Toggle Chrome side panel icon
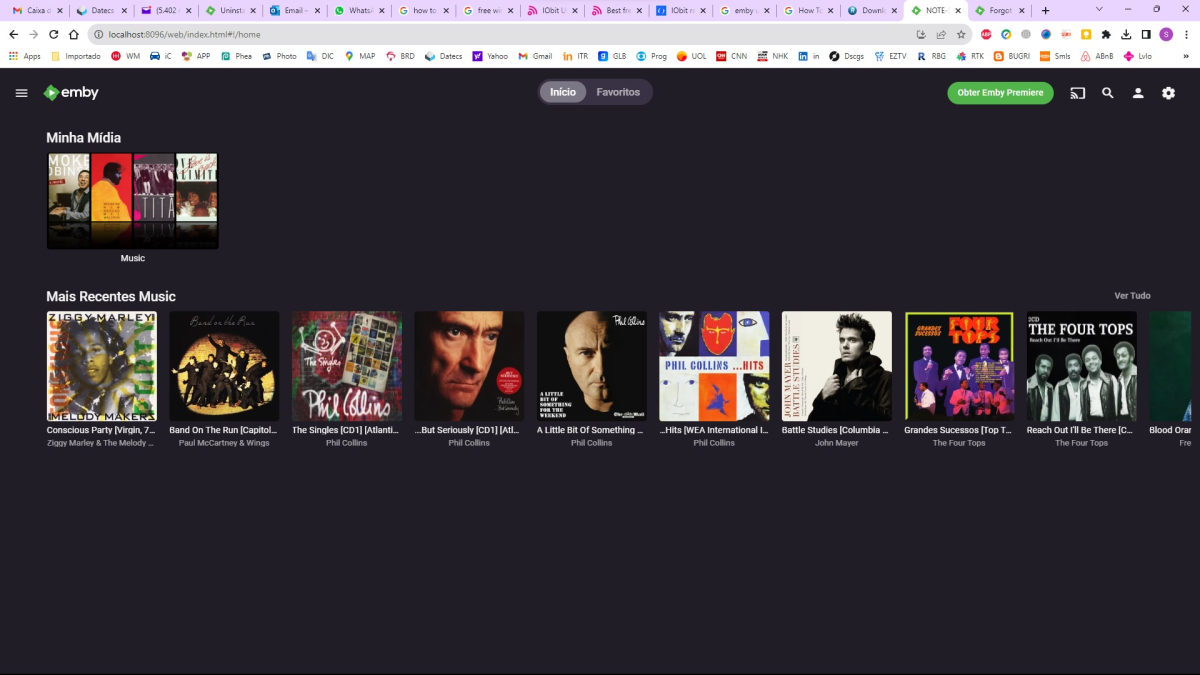 click(1146, 34)
